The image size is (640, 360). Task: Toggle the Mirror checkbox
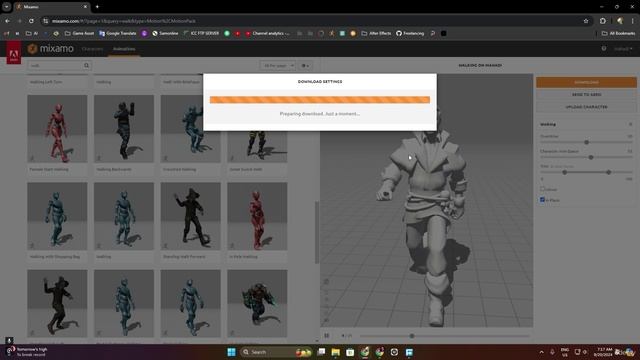pos(542,189)
